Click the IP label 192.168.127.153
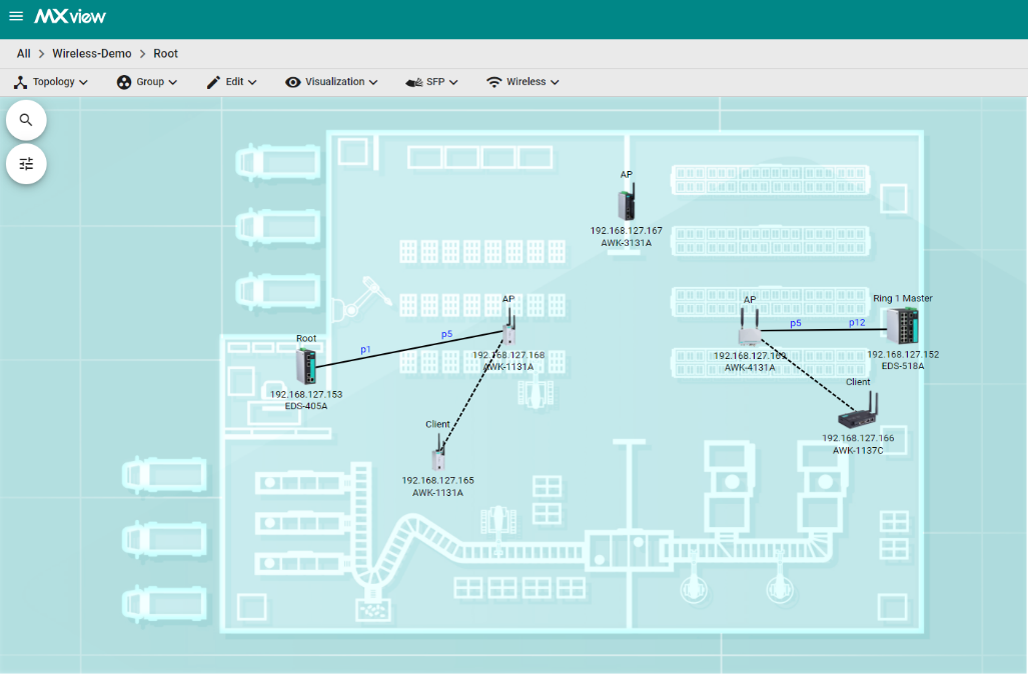The height and width of the screenshot is (675, 1028). (306, 395)
